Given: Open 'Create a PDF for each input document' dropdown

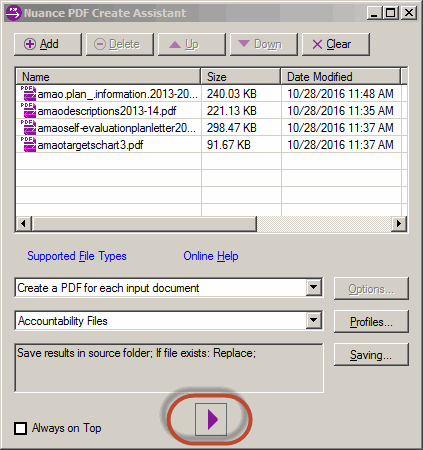Looking at the screenshot, I should [x=314, y=287].
